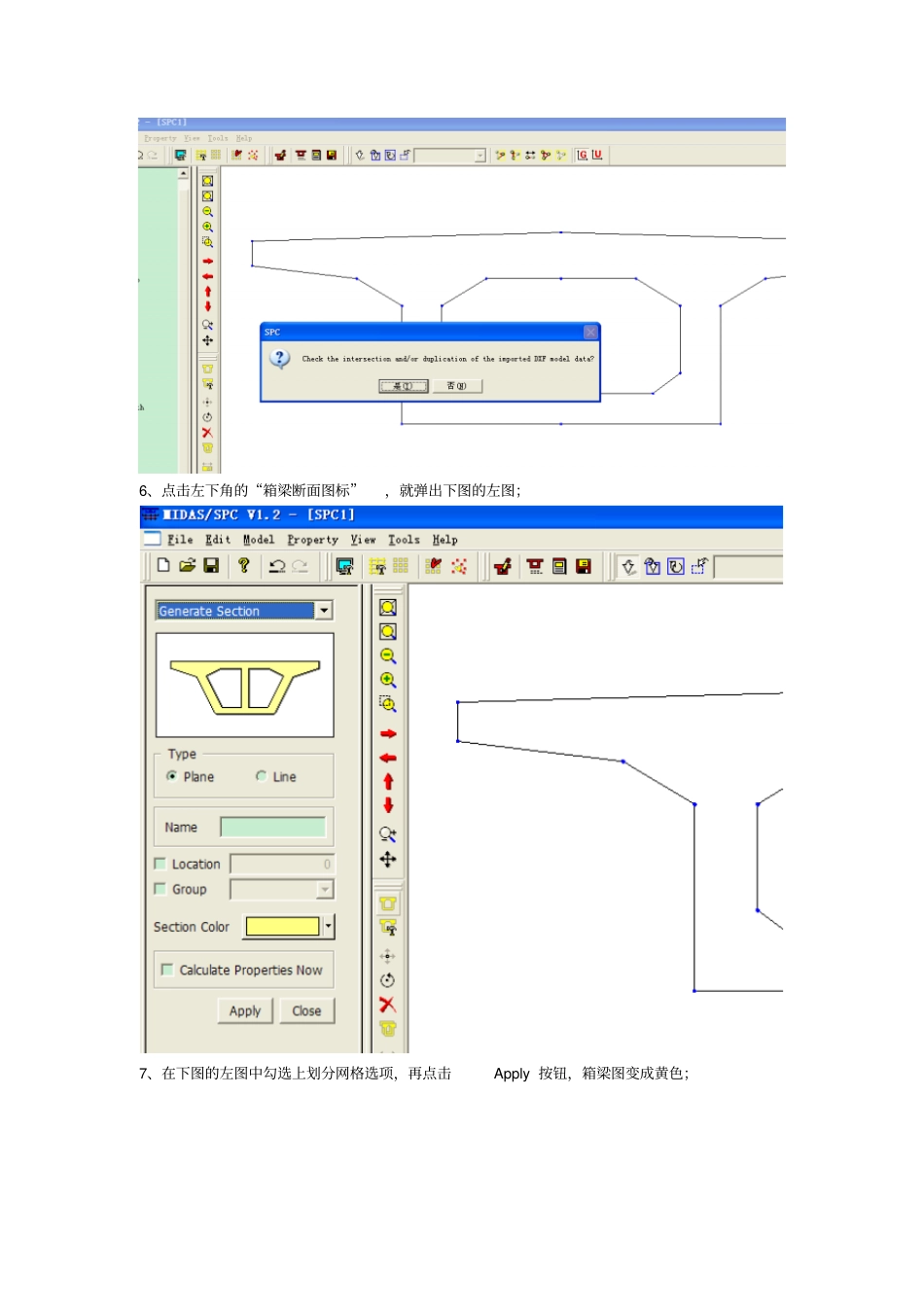Click New file icon in MIDAS/SPC toolbar
The width and height of the screenshot is (924, 1308).
(x=163, y=565)
